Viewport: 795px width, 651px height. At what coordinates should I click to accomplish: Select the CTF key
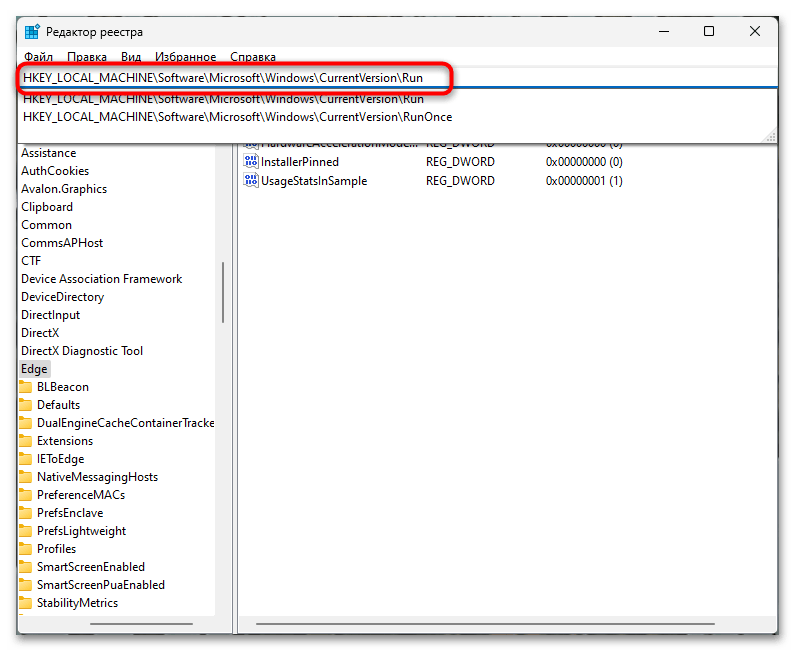coord(31,261)
